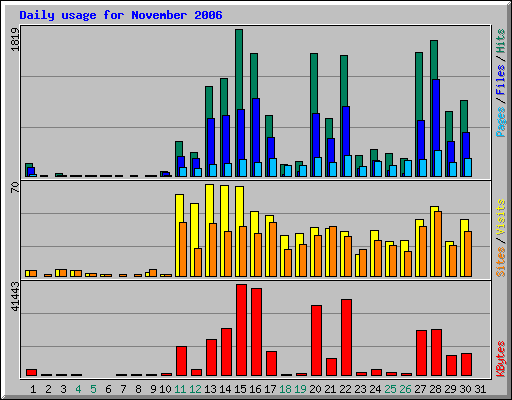This screenshot has height=400, width=512.
Task: Click the cyan pages bar for day 28
Action: pyautogui.click(x=438, y=163)
